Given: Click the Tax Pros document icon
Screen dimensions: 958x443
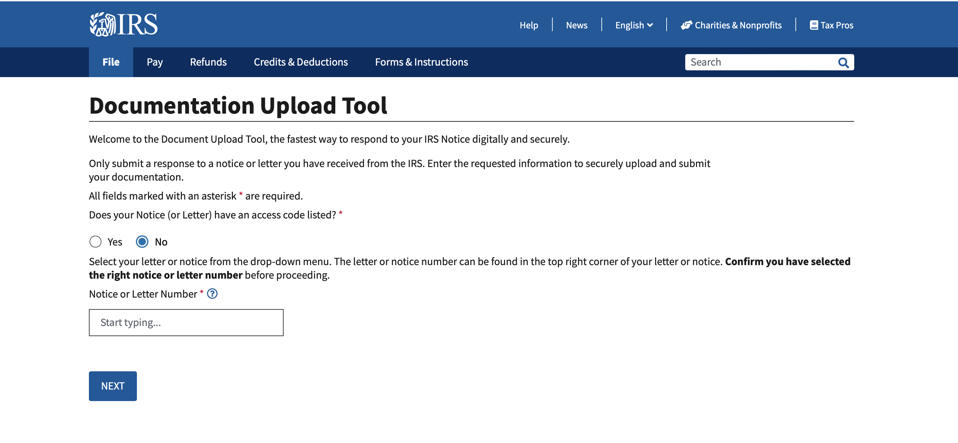Looking at the screenshot, I should 813,25.
